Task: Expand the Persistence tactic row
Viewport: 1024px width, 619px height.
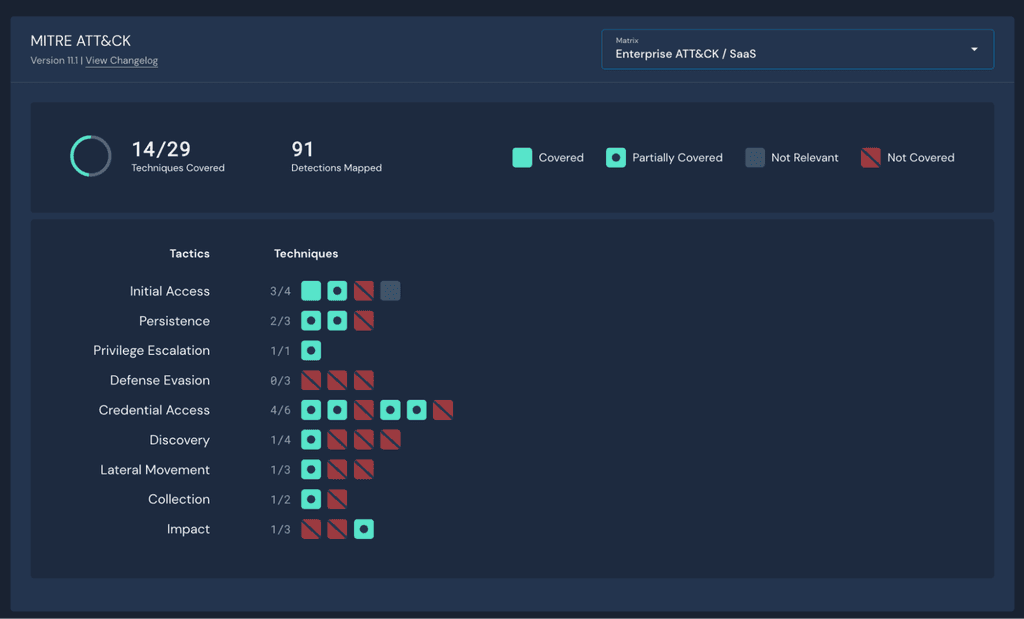Action: click(x=175, y=320)
